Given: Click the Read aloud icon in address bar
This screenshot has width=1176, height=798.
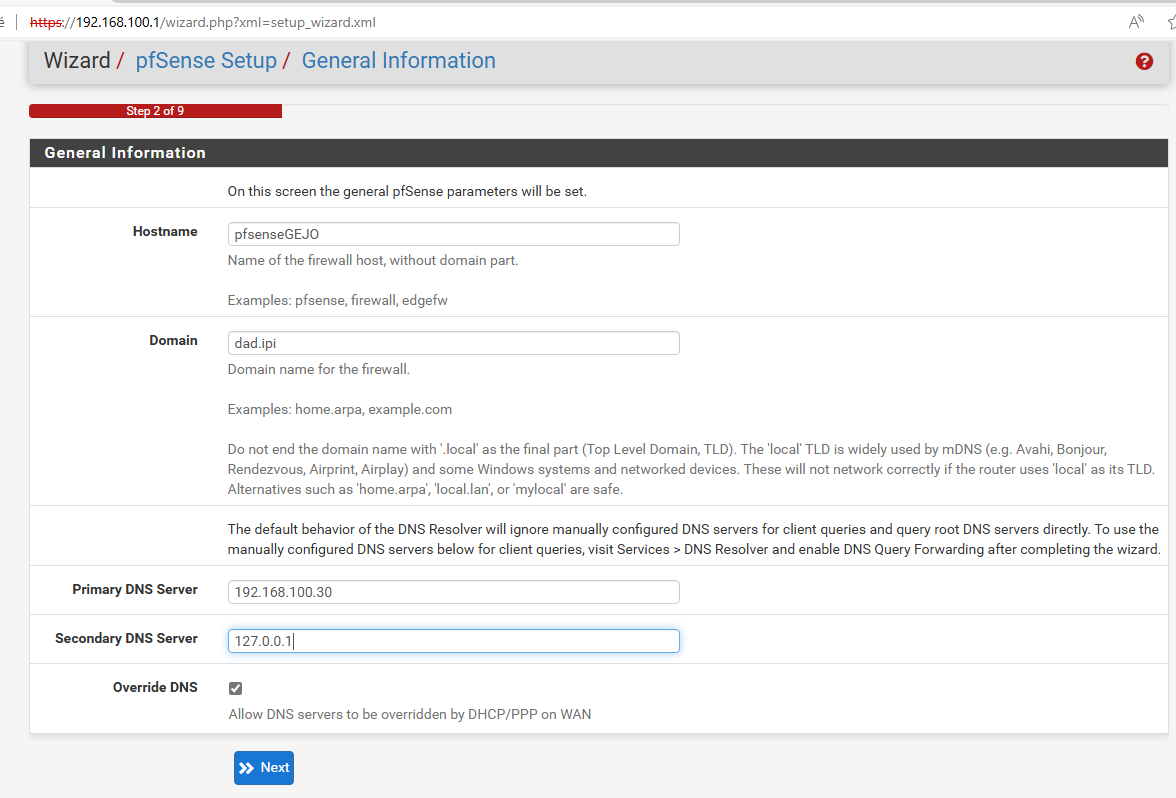Looking at the screenshot, I should (1136, 22).
